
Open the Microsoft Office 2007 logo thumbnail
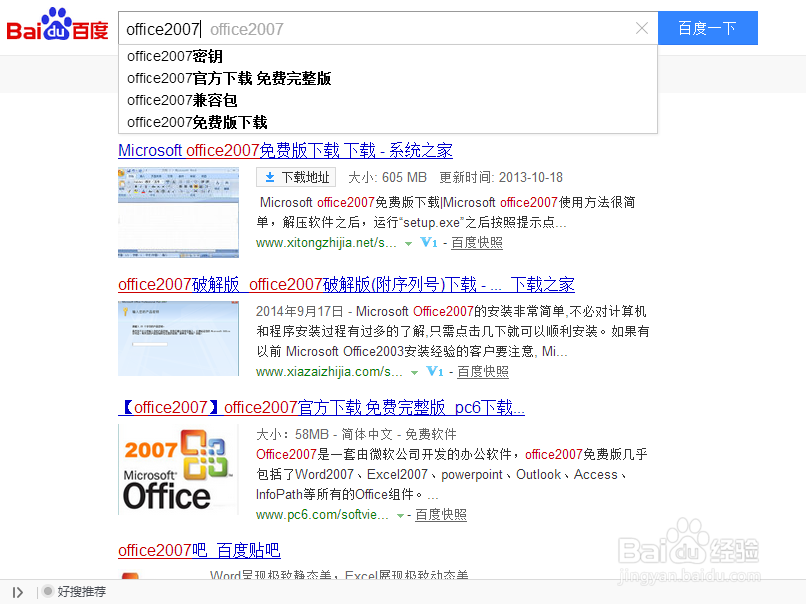coord(178,469)
